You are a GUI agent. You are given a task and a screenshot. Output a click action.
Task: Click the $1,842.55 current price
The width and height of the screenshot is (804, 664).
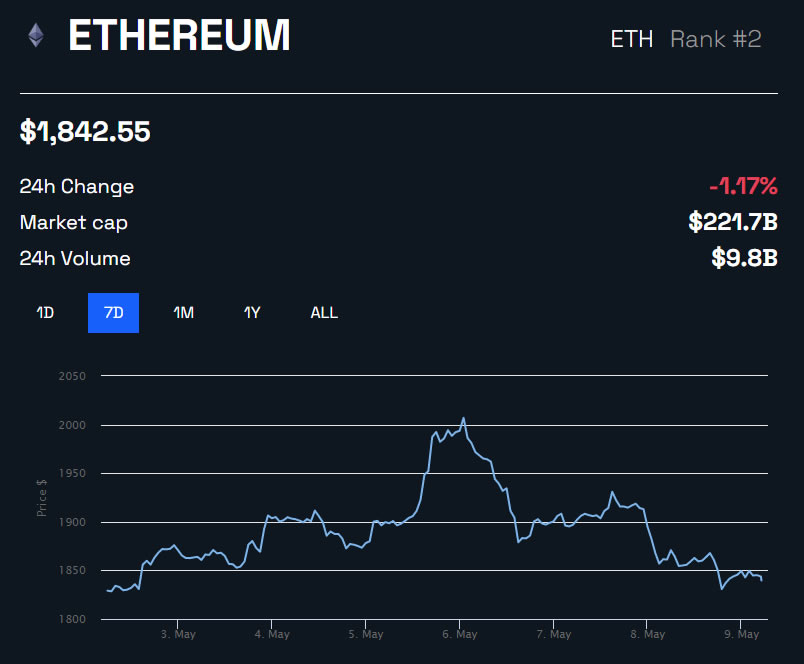coord(85,131)
